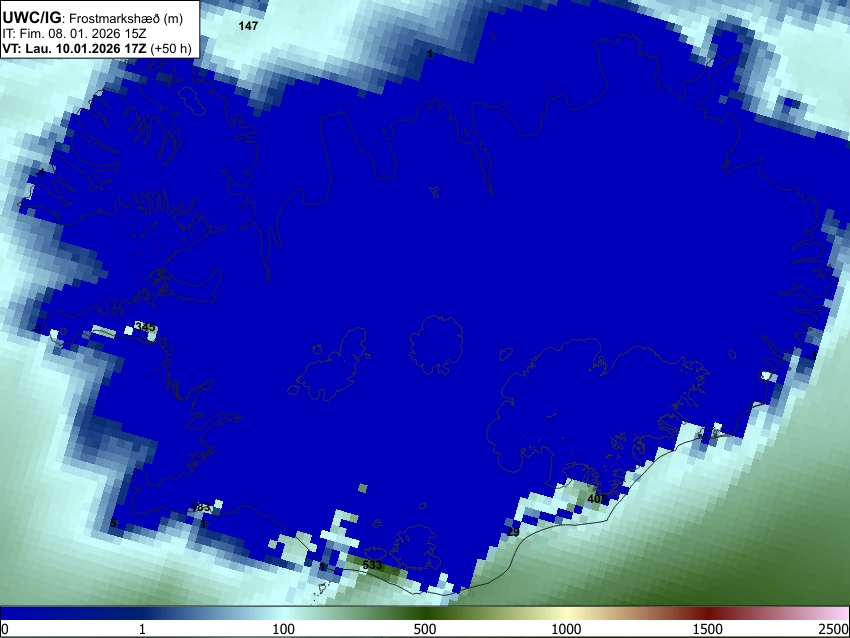850x638 pixels.
Task: Click the map value label 29
Action: click(x=513, y=532)
